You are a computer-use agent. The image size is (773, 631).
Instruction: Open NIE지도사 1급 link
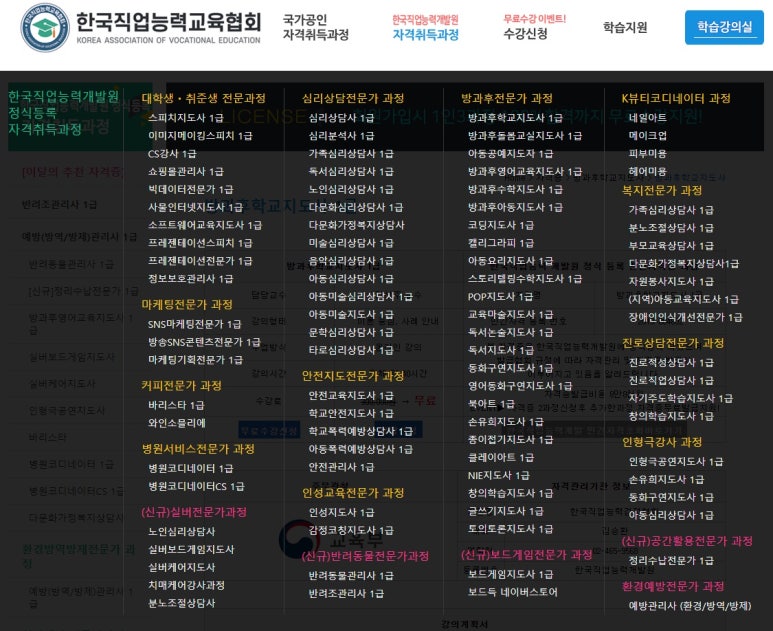498,475
